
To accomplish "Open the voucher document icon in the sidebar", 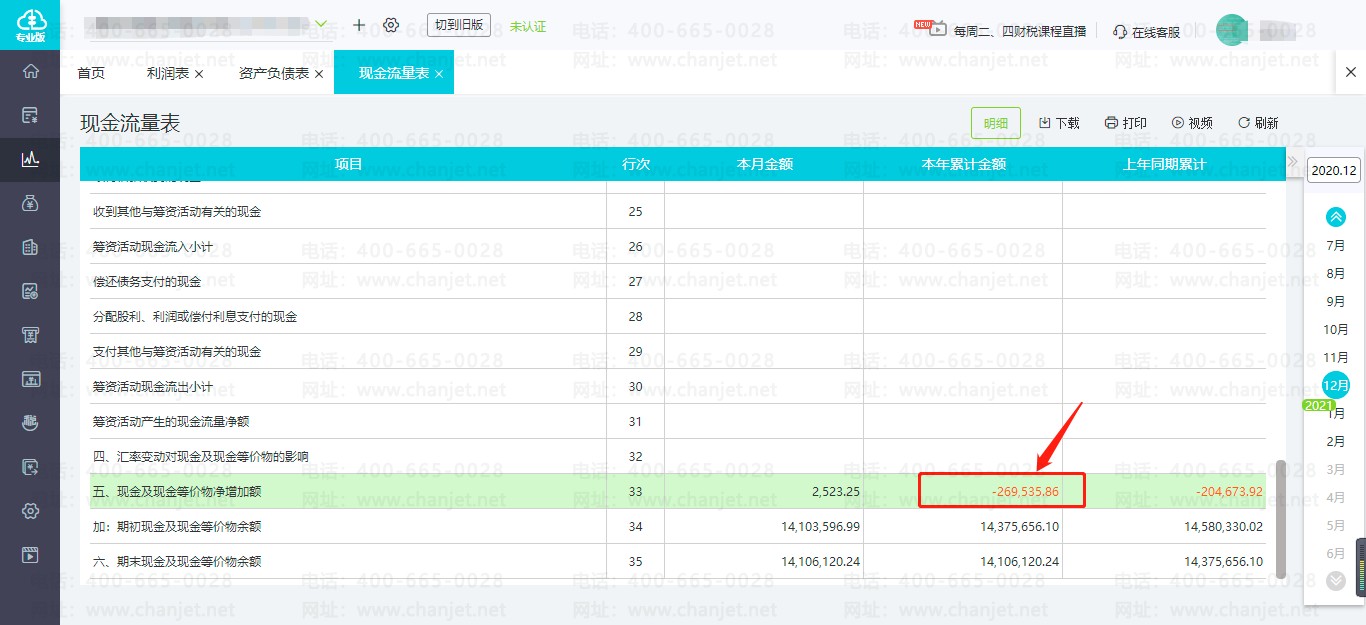I will 30,115.
